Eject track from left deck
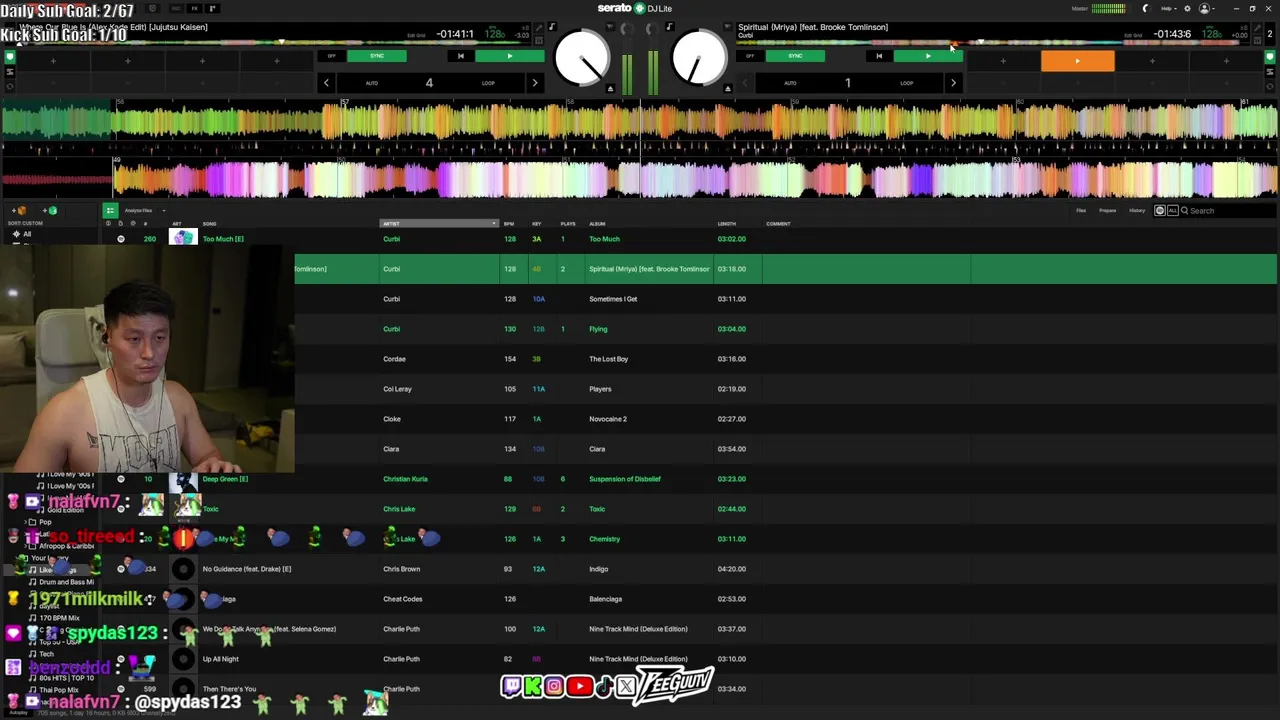The image size is (1280, 720). coord(610,88)
